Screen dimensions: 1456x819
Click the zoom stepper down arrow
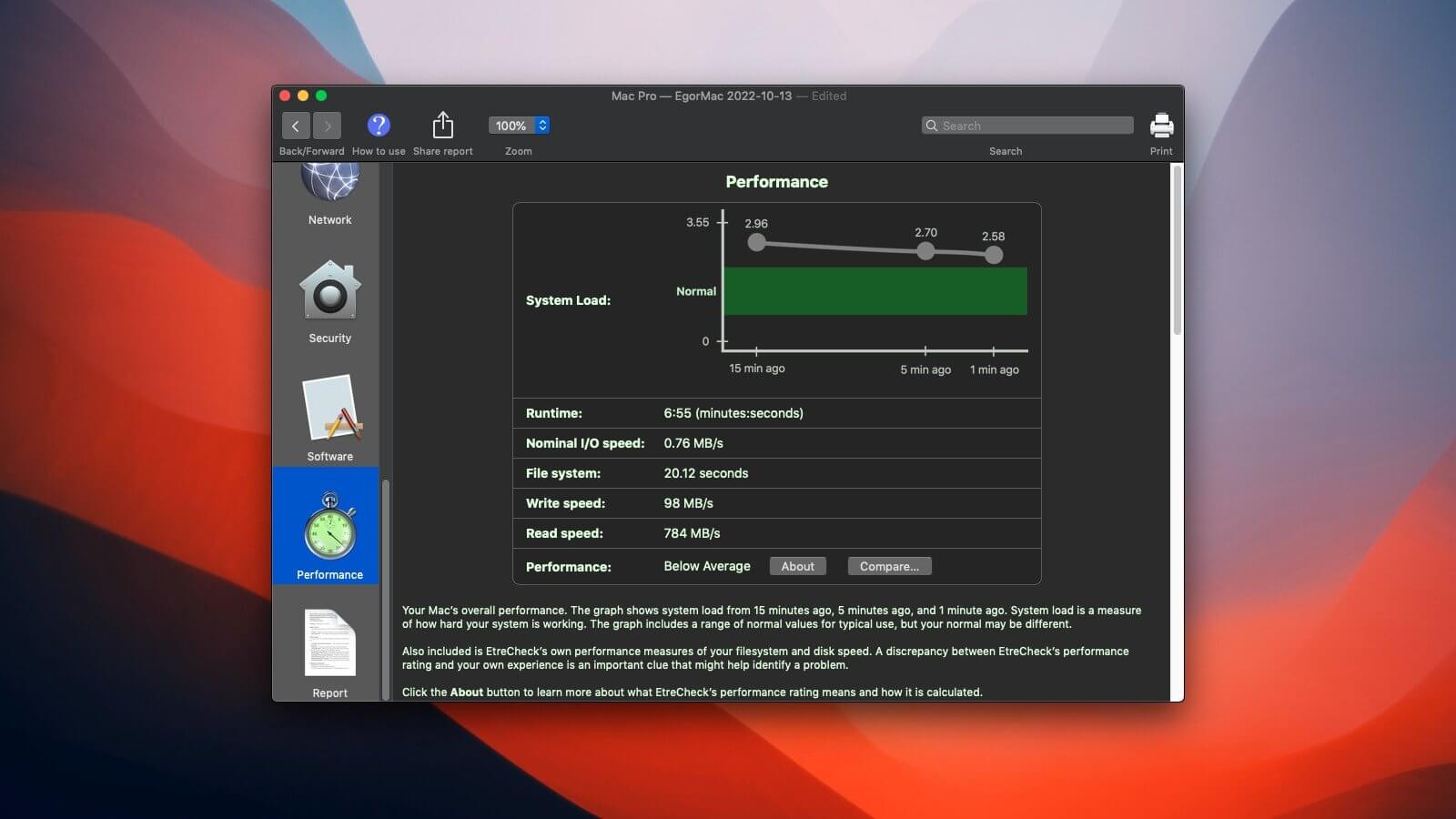point(543,130)
